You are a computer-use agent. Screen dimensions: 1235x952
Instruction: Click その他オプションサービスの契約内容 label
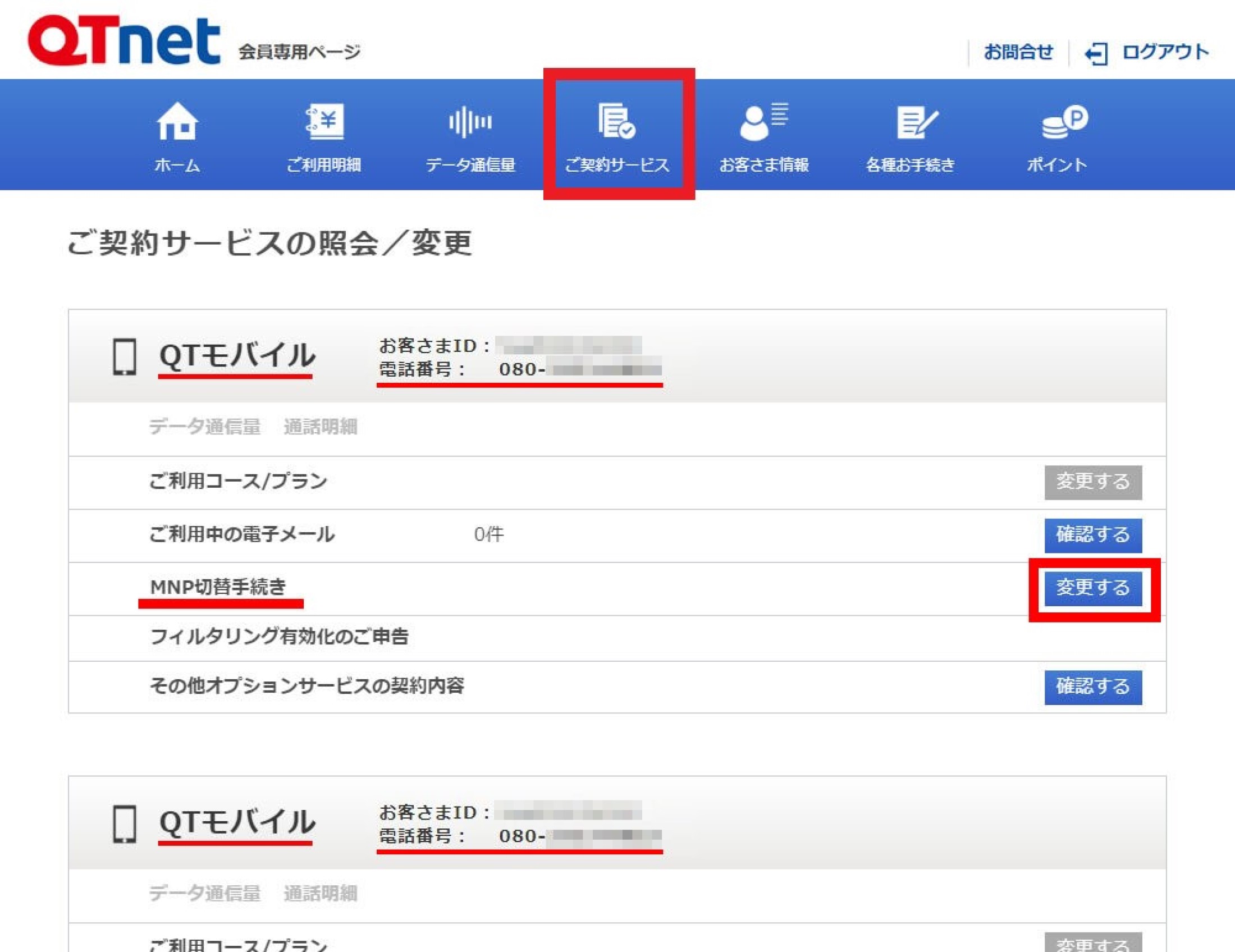click(307, 686)
